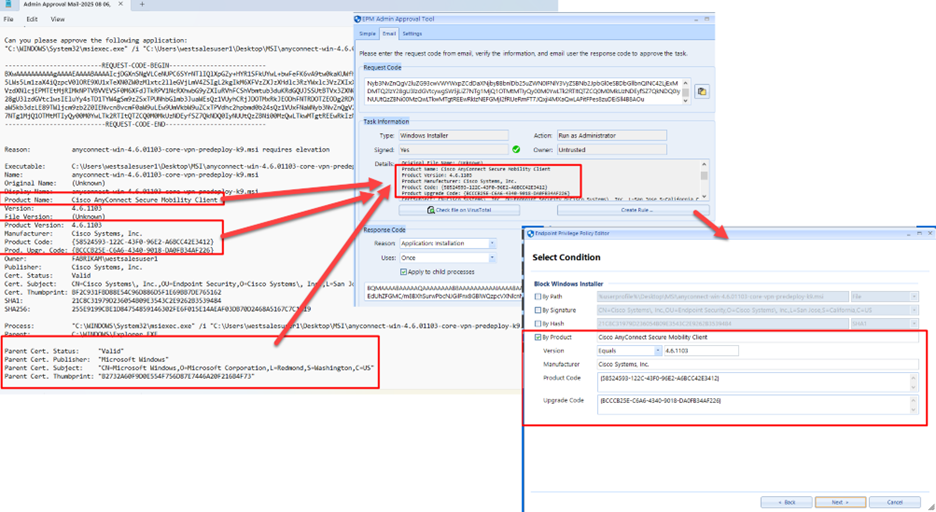Click the Upgrade Code field scrollbar
Viewport: 936px width, 512px height.
(913, 405)
